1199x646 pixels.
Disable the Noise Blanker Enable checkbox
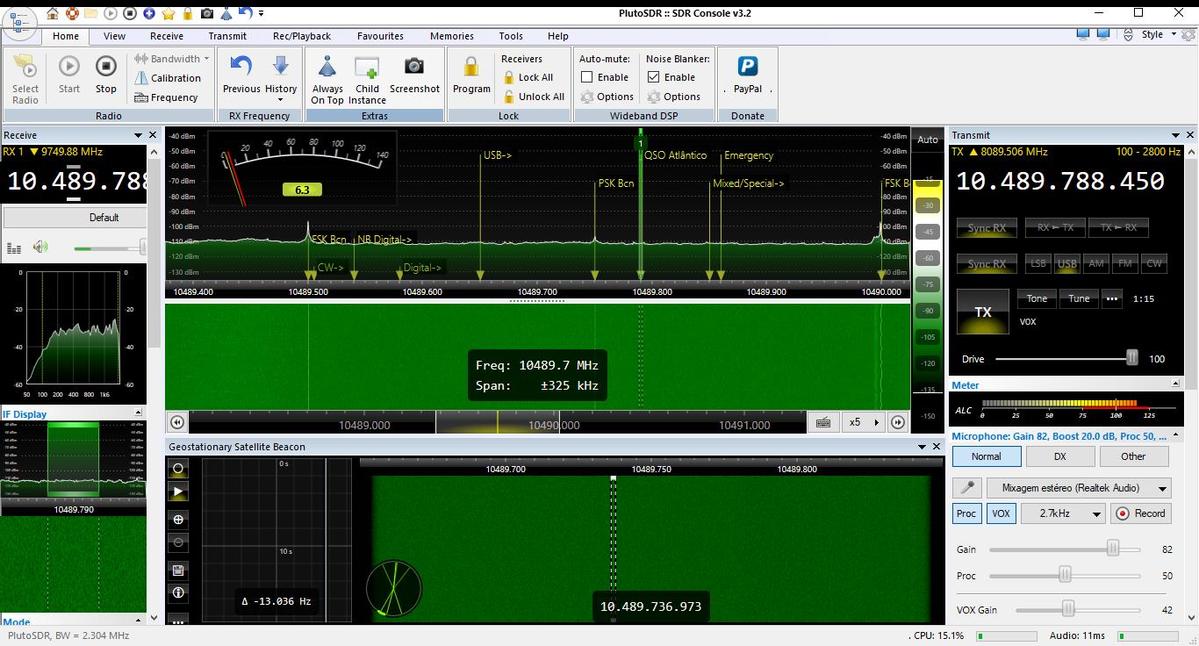(654, 77)
